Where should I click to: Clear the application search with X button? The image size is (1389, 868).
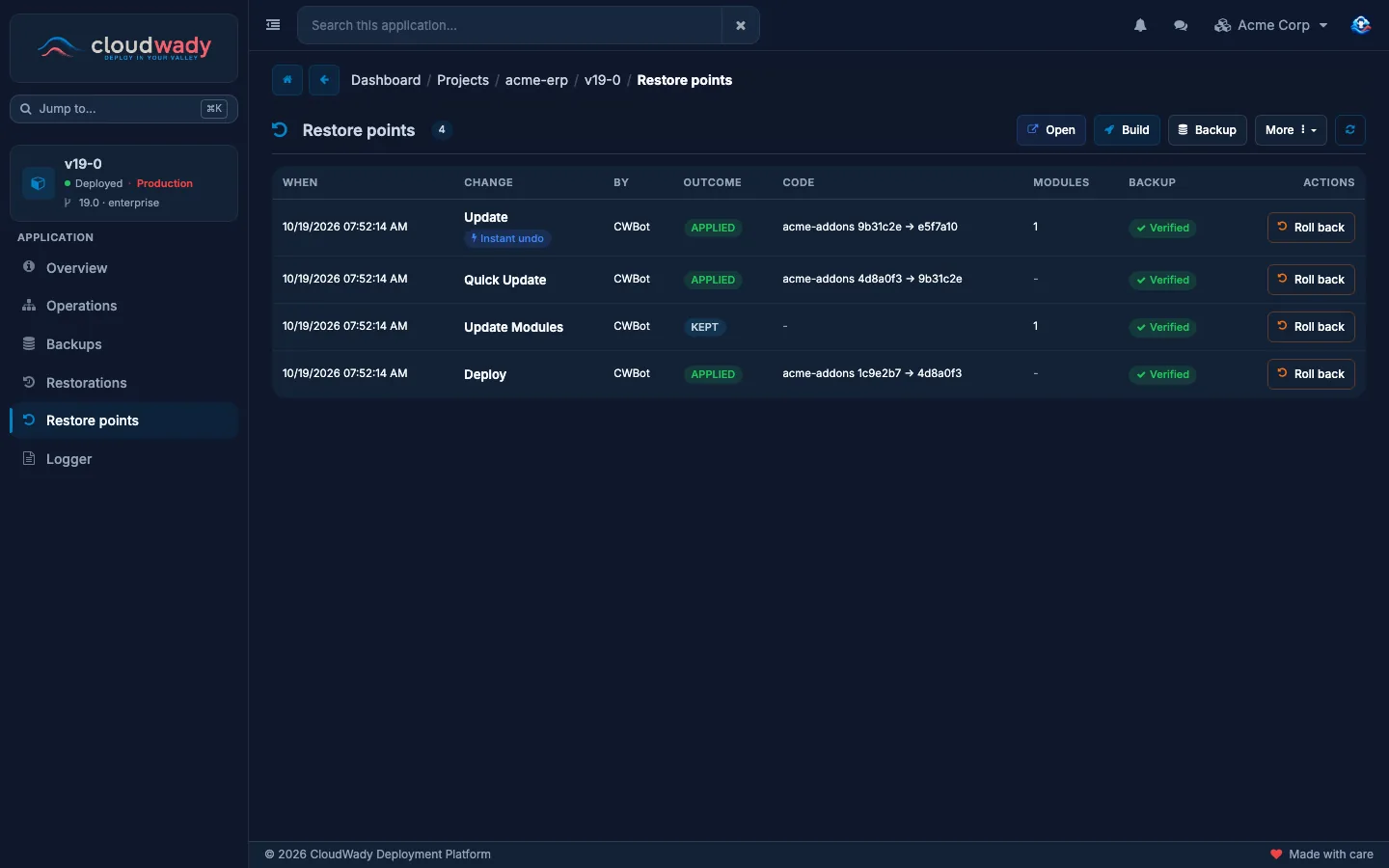click(740, 25)
